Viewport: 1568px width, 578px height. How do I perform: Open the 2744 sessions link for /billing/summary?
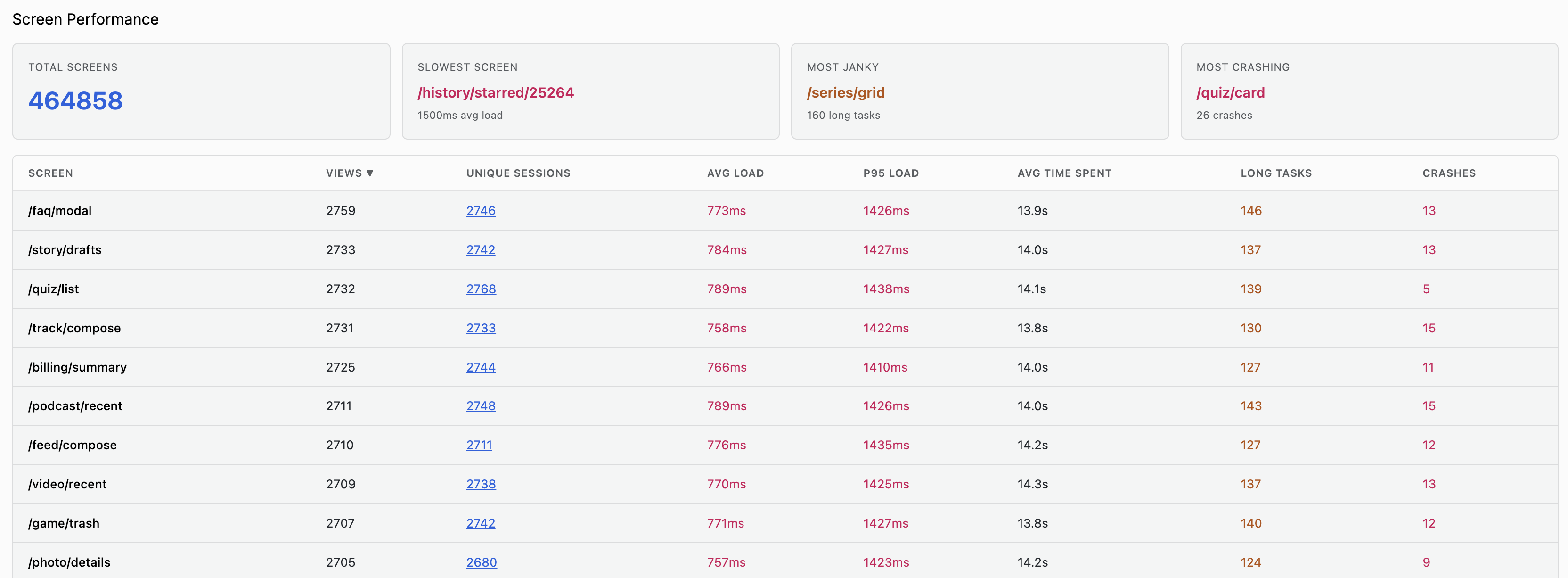coord(481,367)
